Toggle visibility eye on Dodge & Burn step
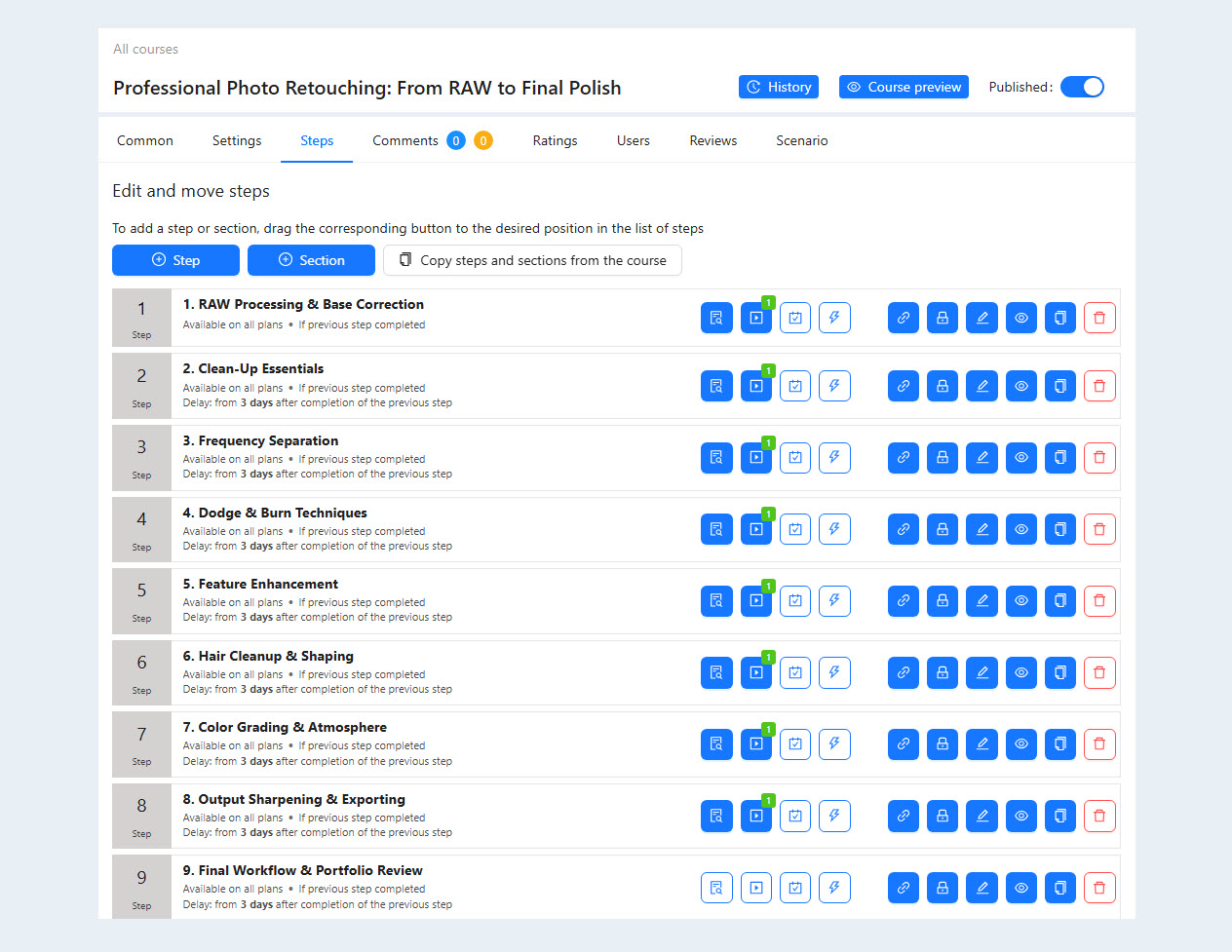The height and width of the screenshot is (952, 1232). pyautogui.click(x=1021, y=529)
